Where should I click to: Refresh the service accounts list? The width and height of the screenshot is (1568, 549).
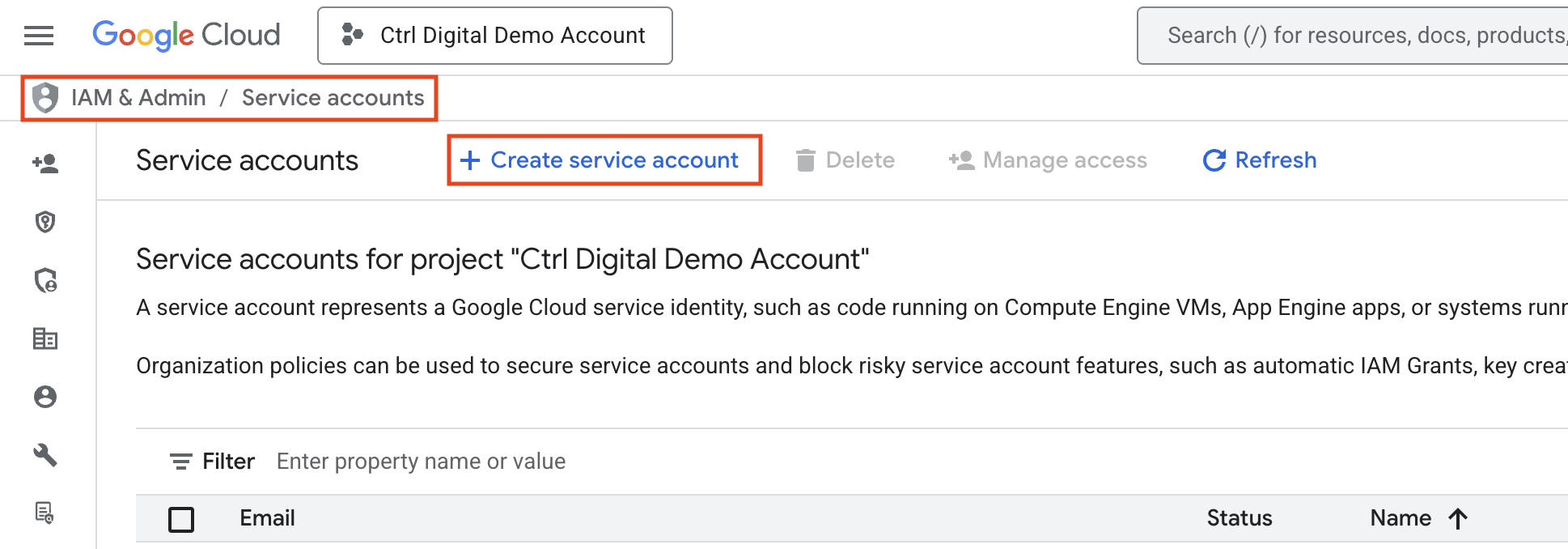(x=1260, y=160)
